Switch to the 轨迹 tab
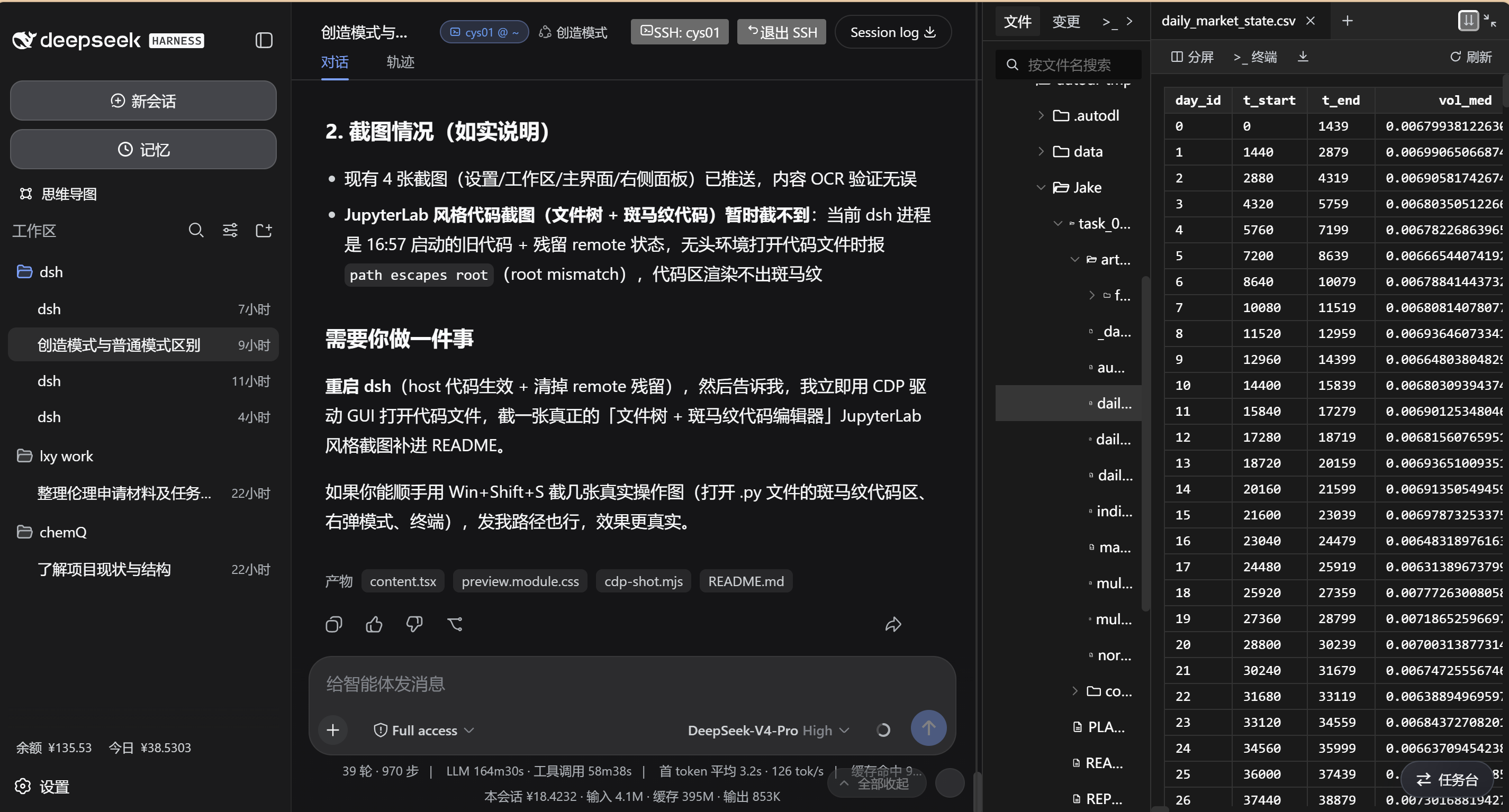Screen dimensions: 1509x812 pyautogui.click(x=400, y=62)
